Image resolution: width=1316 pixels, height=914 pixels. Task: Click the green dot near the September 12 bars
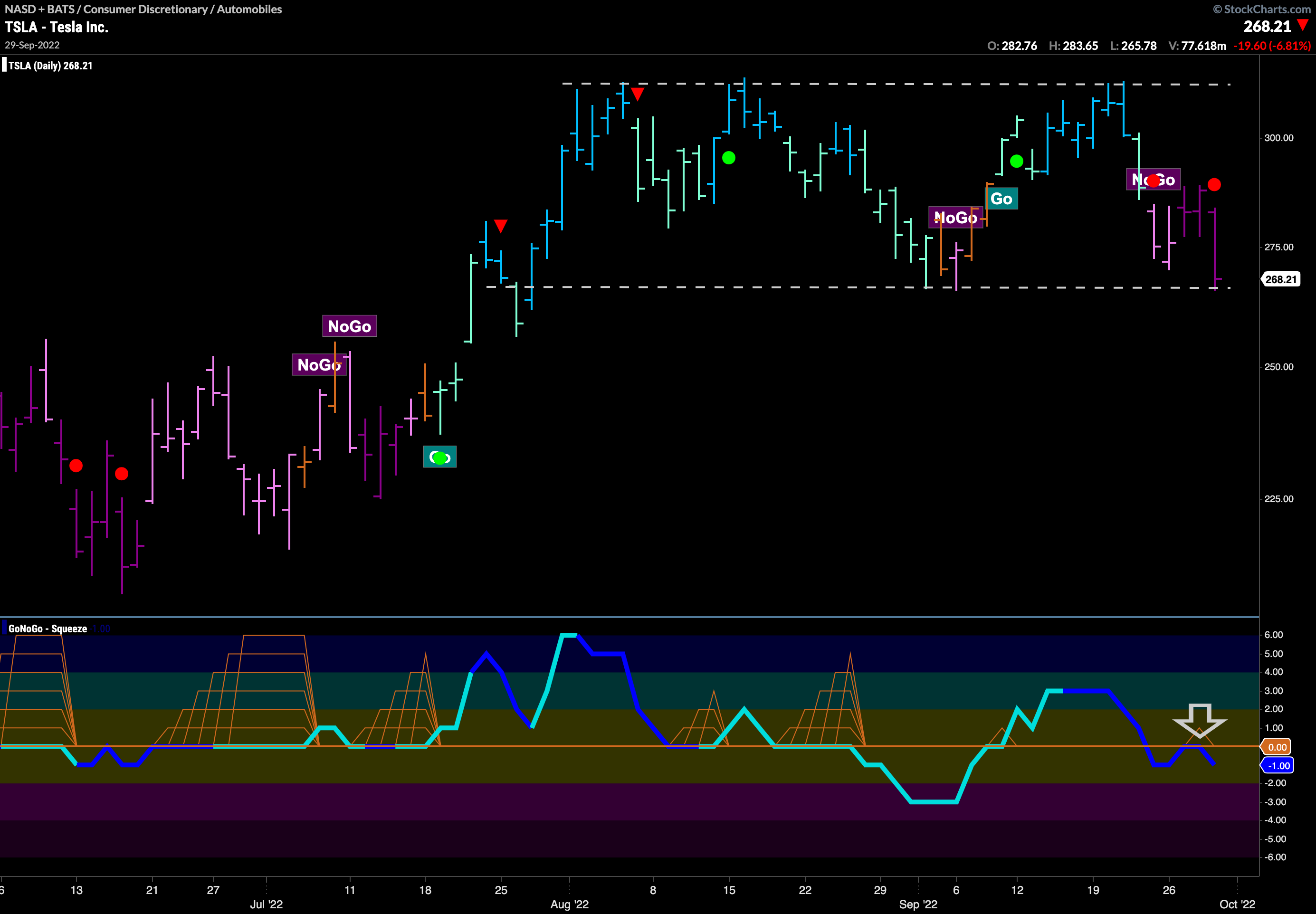(1017, 162)
